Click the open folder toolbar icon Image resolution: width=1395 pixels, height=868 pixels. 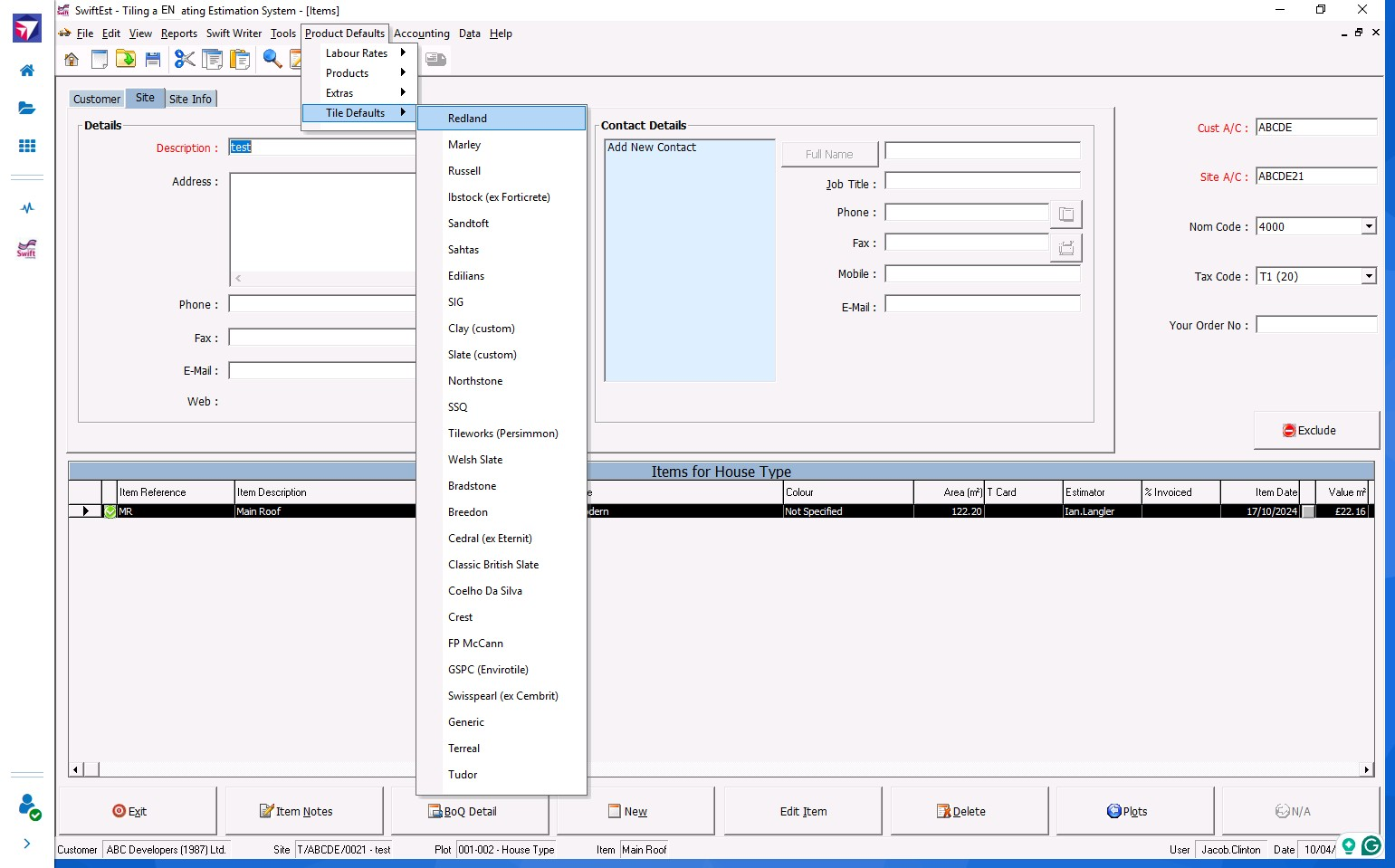click(x=126, y=60)
